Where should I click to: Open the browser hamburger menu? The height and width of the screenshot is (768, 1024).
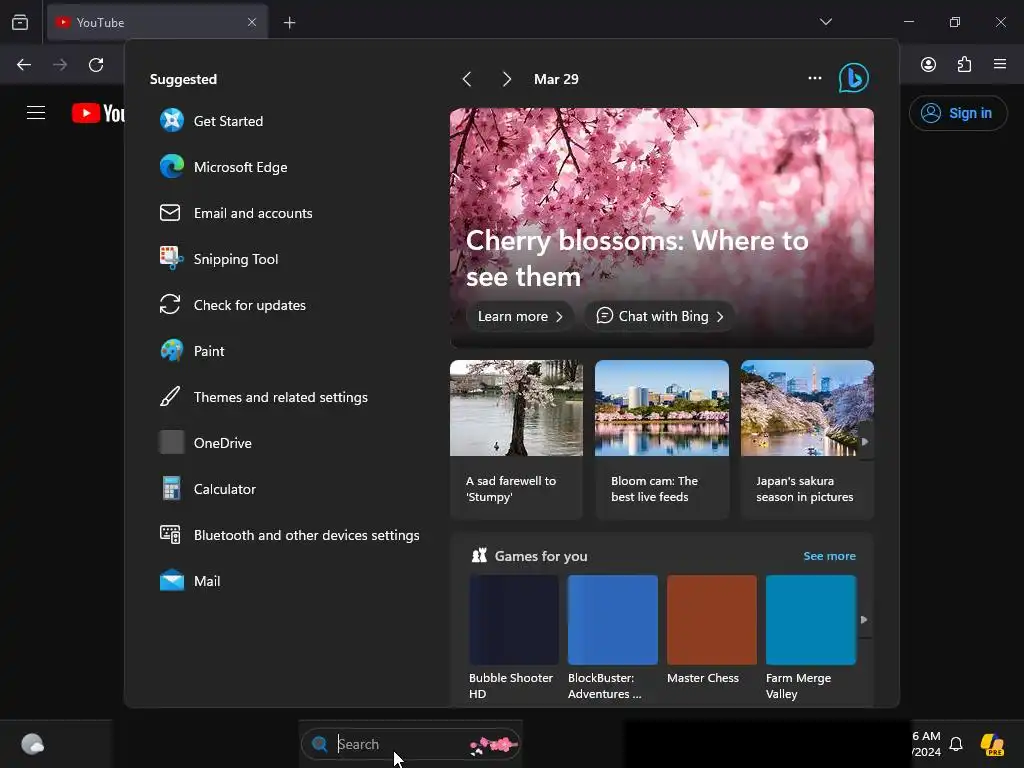coord(1000,64)
